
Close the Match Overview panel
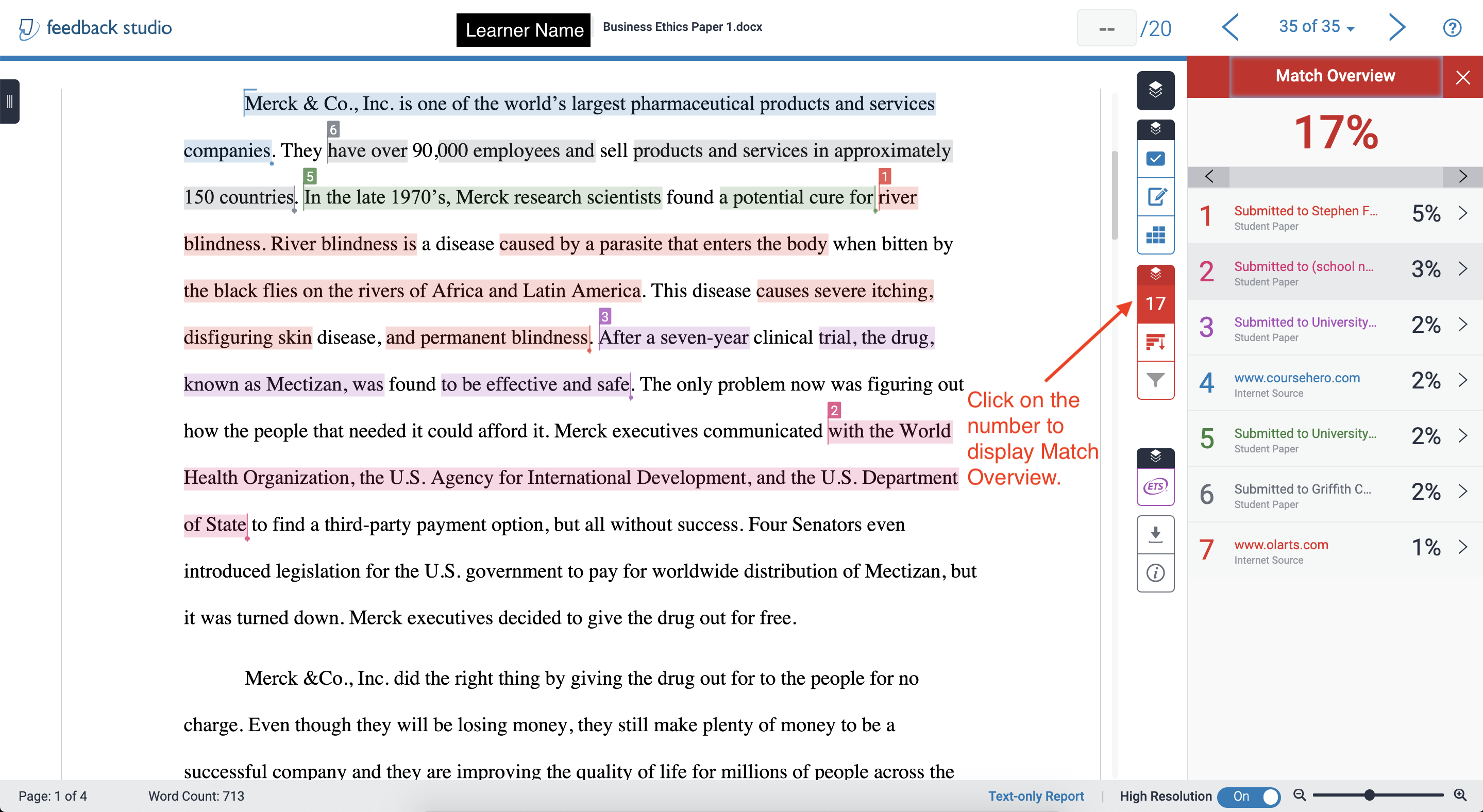coord(1462,77)
